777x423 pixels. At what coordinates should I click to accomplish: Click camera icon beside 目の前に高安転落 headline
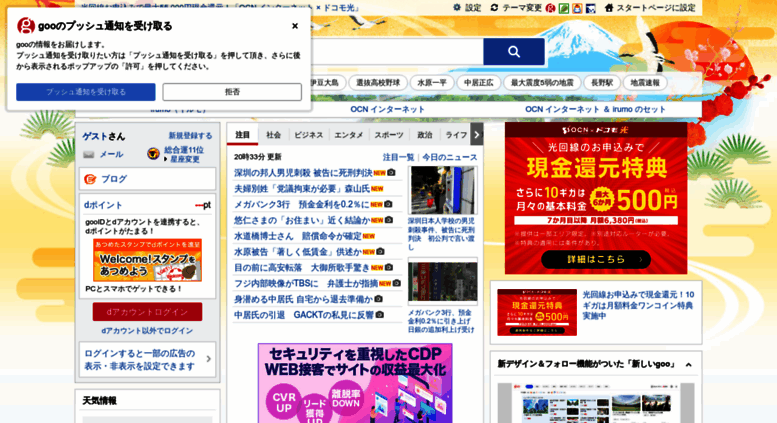pyautogui.click(x=389, y=267)
